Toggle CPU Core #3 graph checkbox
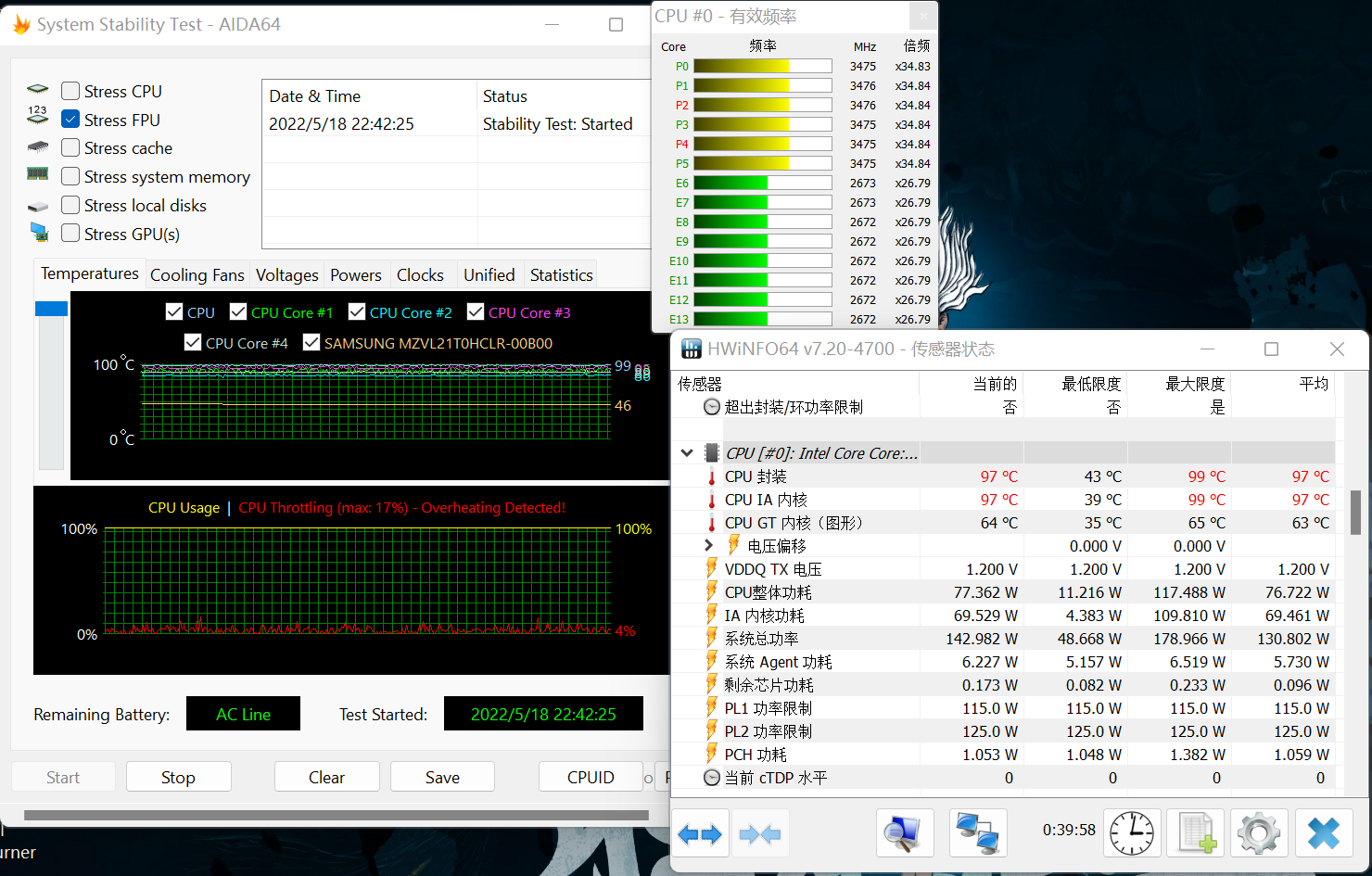The width and height of the screenshot is (1372, 876). point(476,311)
